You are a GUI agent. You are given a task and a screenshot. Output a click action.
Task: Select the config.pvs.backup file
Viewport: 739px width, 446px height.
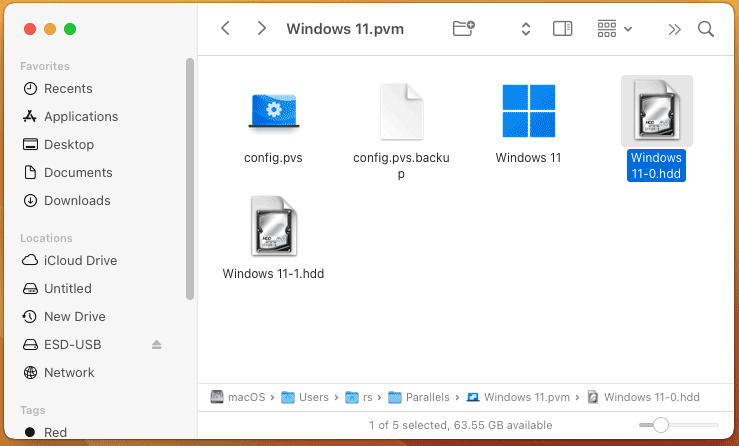(x=402, y=112)
